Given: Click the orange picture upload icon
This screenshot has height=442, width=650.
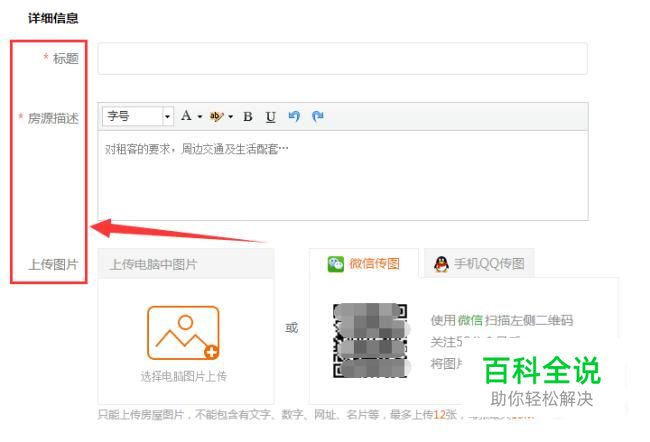Looking at the screenshot, I should (183, 333).
